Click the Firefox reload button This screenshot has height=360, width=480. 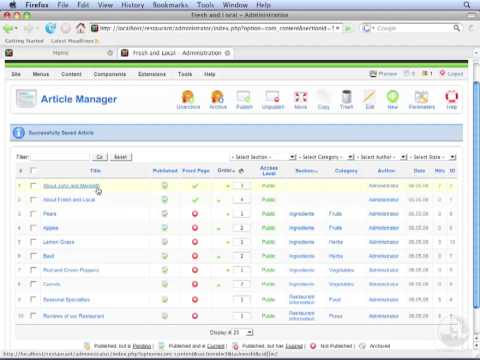[51, 28]
